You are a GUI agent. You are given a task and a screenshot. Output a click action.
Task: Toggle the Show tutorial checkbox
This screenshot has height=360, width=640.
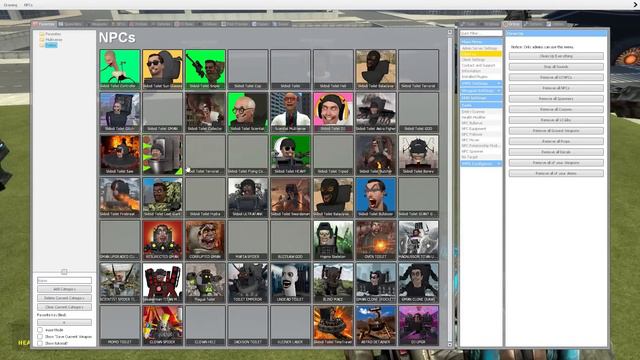click(40, 343)
